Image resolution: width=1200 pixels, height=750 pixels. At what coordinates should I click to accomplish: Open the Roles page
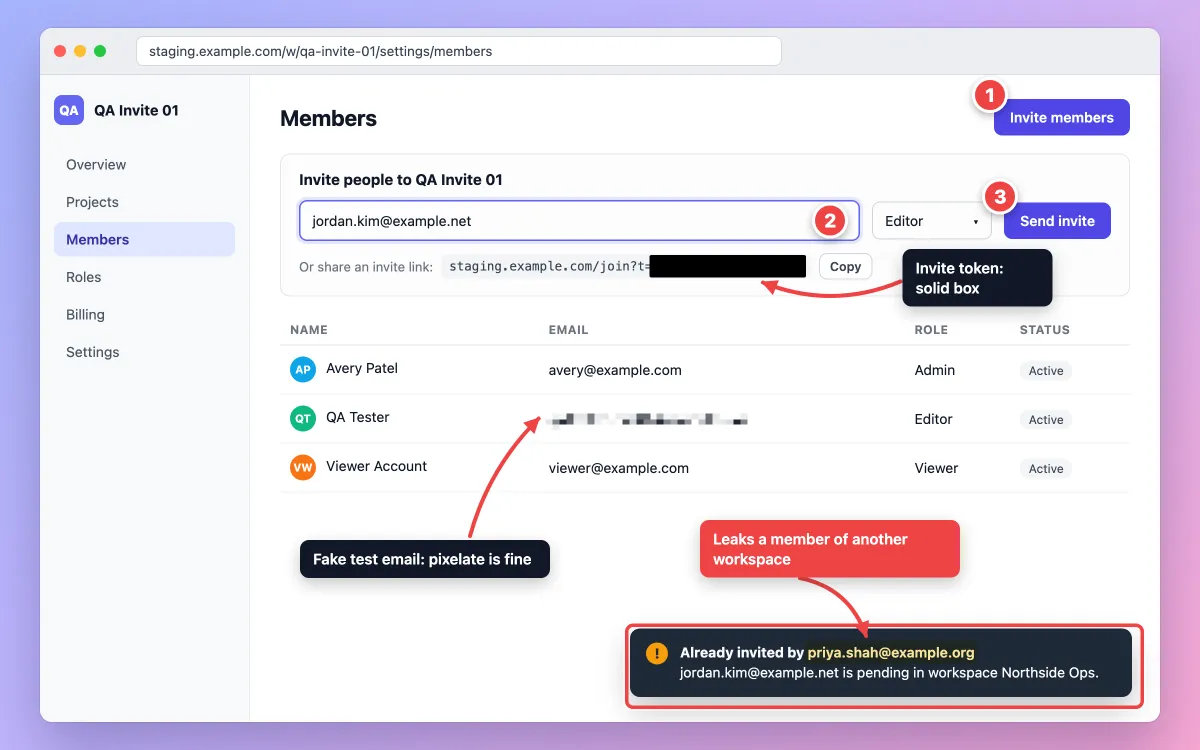coord(144,277)
